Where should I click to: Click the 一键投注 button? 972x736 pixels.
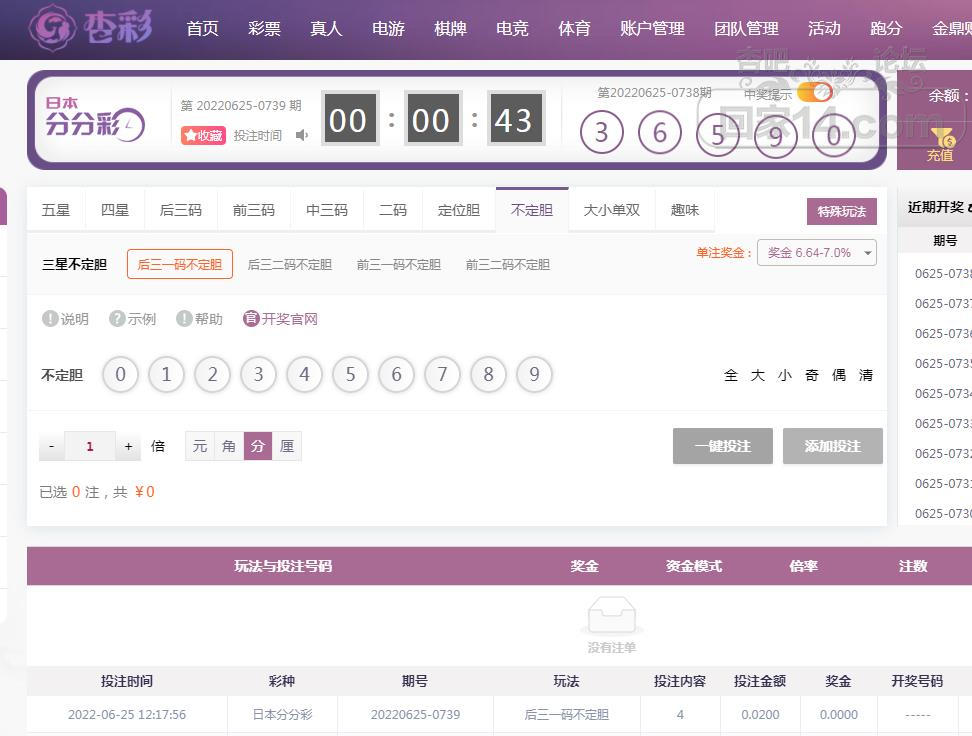[x=722, y=446]
